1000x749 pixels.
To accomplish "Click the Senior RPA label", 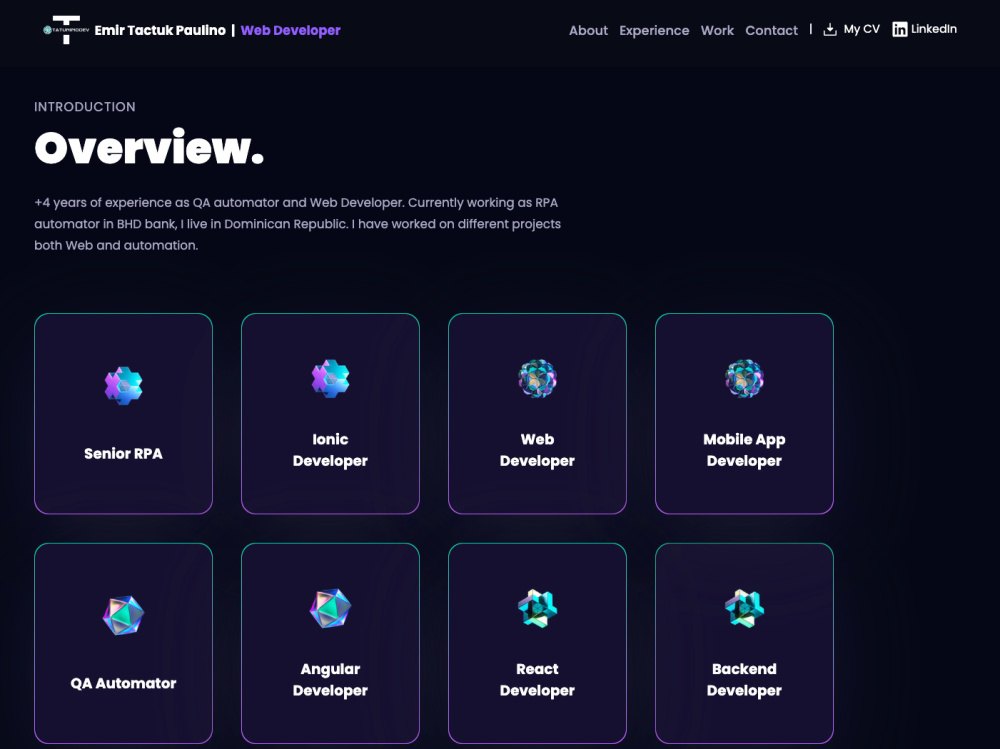I will tap(123, 454).
